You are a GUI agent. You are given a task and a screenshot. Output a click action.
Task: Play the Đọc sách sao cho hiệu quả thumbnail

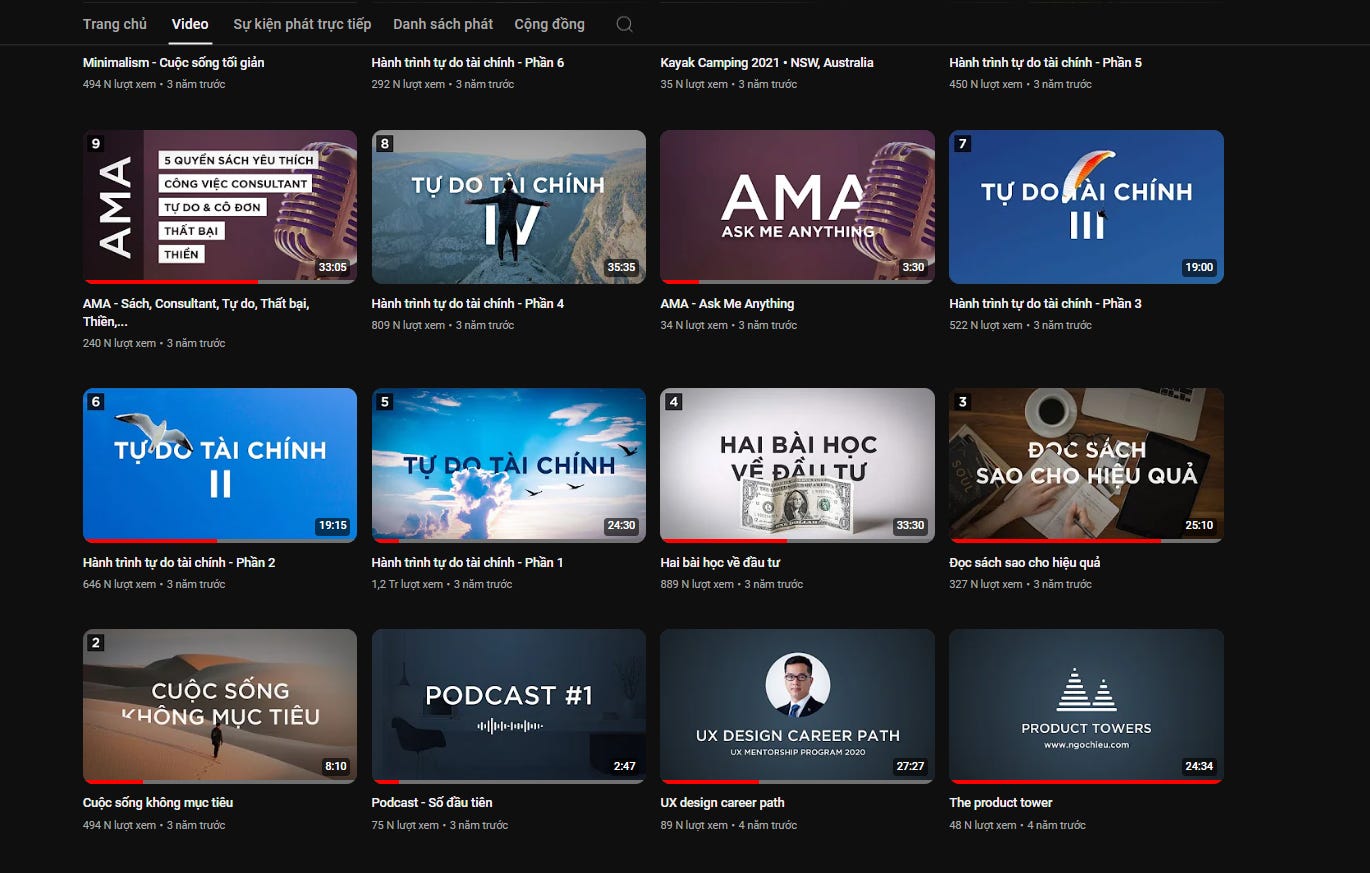[x=1086, y=465]
